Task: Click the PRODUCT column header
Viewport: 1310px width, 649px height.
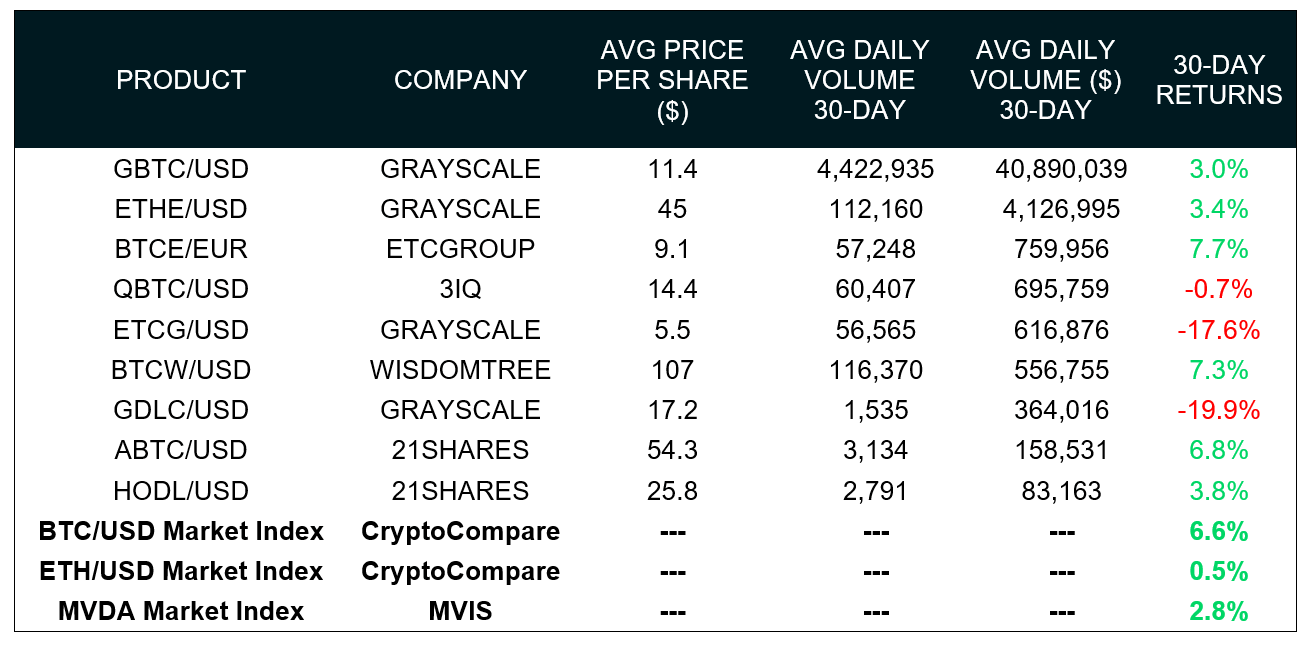Action: tap(181, 80)
